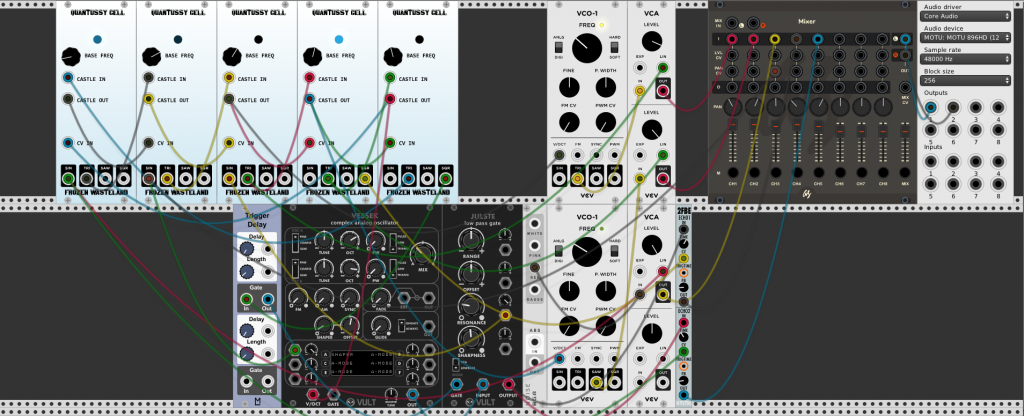Toggle ANLG/DIGI switch on bottom VCO-1
The height and width of the screenshot is (416, 1024).
click(x=559, y=251)
